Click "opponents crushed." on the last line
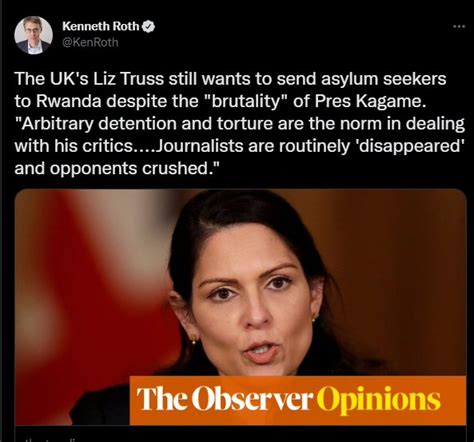Image resolution: width=474 pixels, height=442 pixels. click(x=136, y=169)
